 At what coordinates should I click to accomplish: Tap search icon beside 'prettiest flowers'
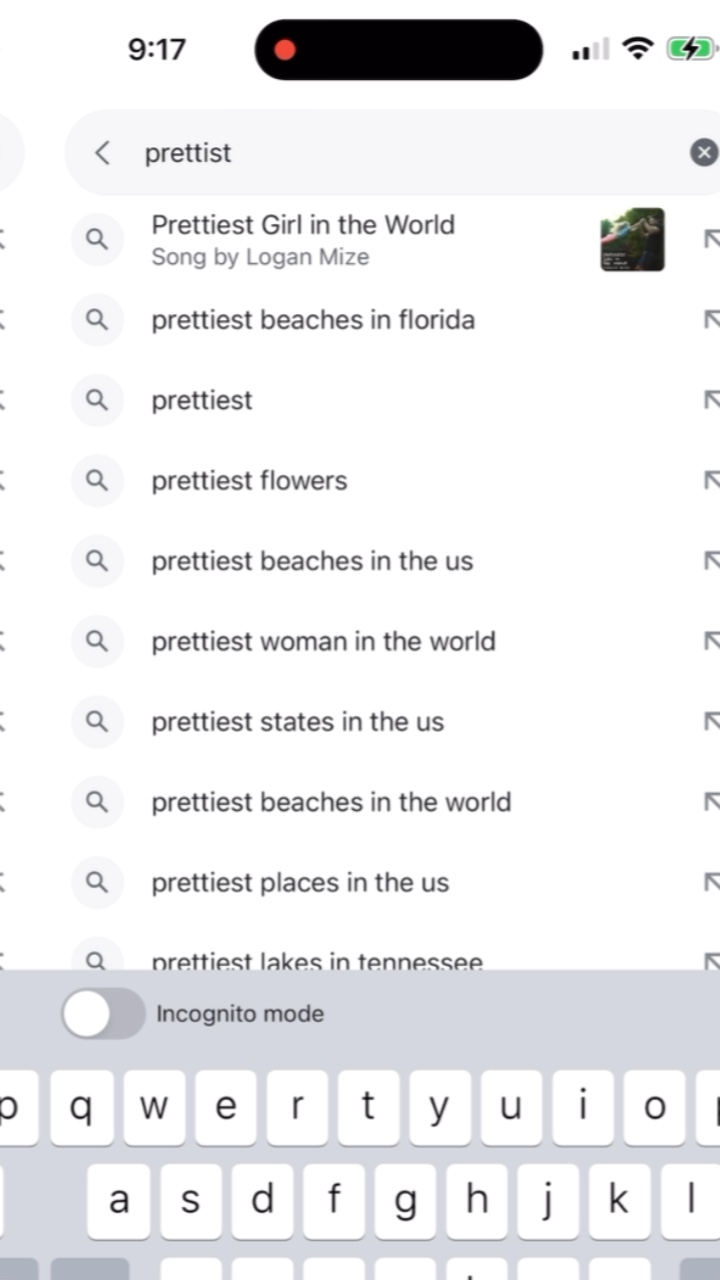click(x=97, y=480)
